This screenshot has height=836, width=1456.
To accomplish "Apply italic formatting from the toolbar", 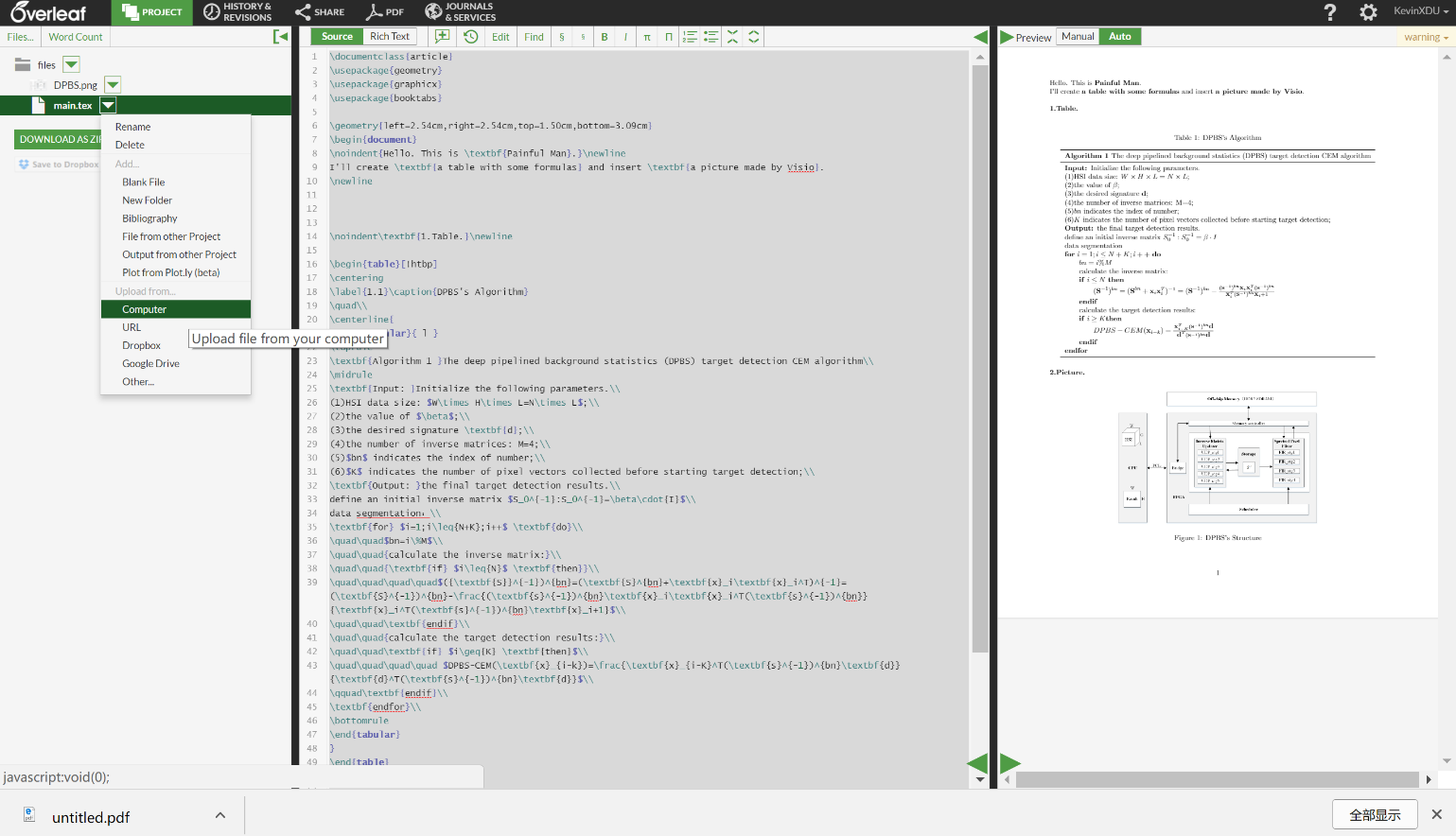I will click(625, 36).
